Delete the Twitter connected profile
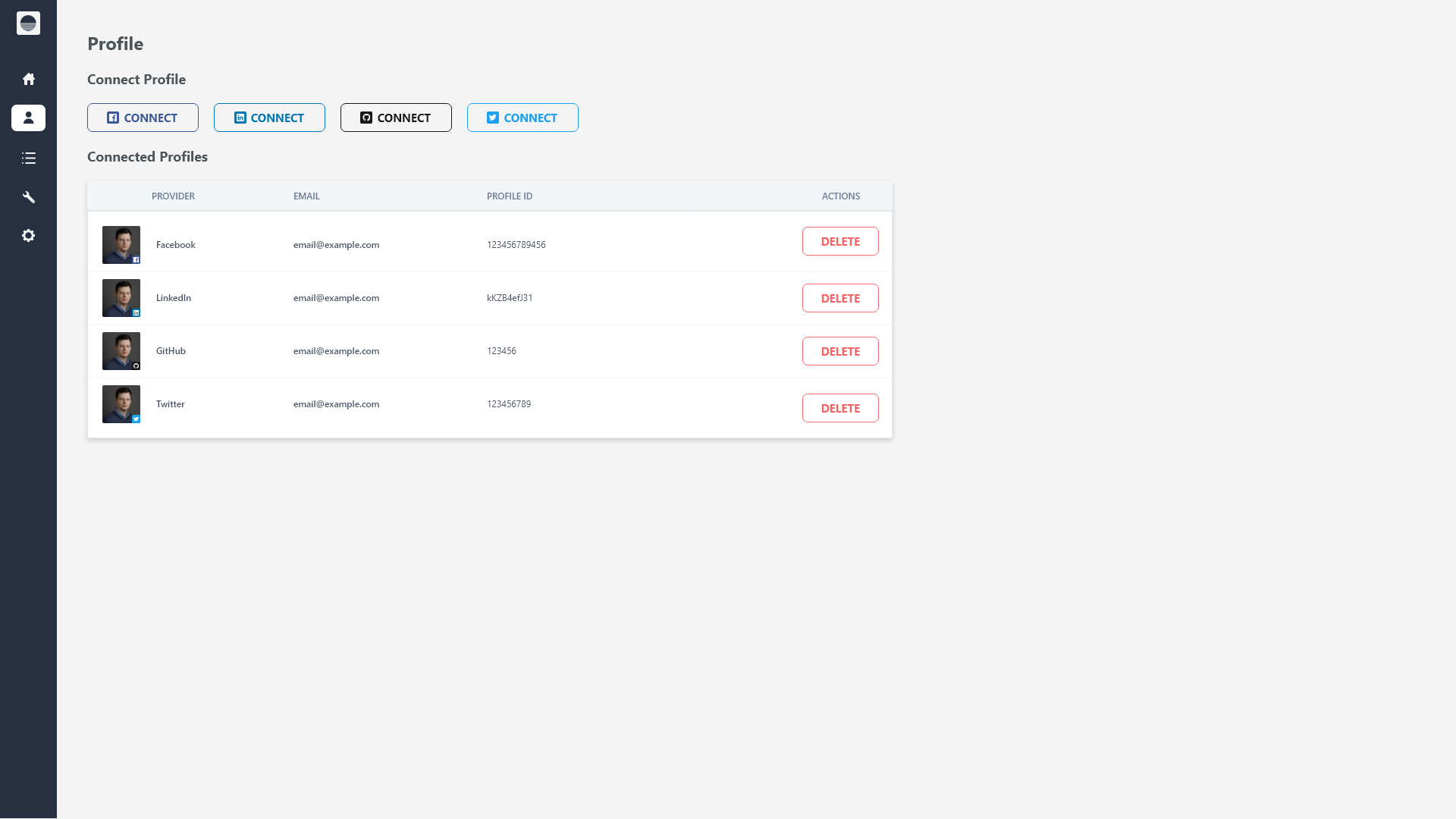This screenshot has width=1456, height=819. click(x=840, y=408)
